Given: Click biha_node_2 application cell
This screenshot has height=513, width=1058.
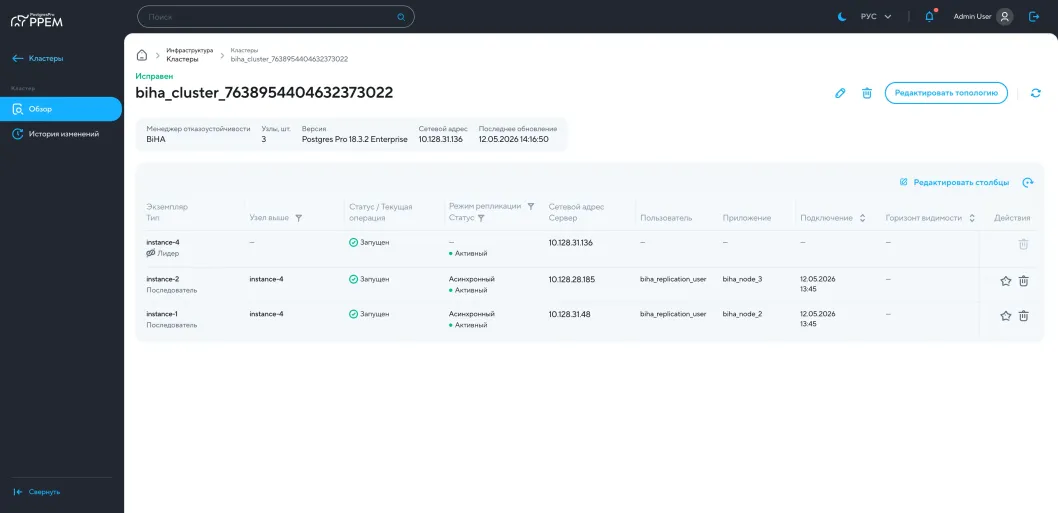Looking at the screenshot, I should click(x=742, y=314).
